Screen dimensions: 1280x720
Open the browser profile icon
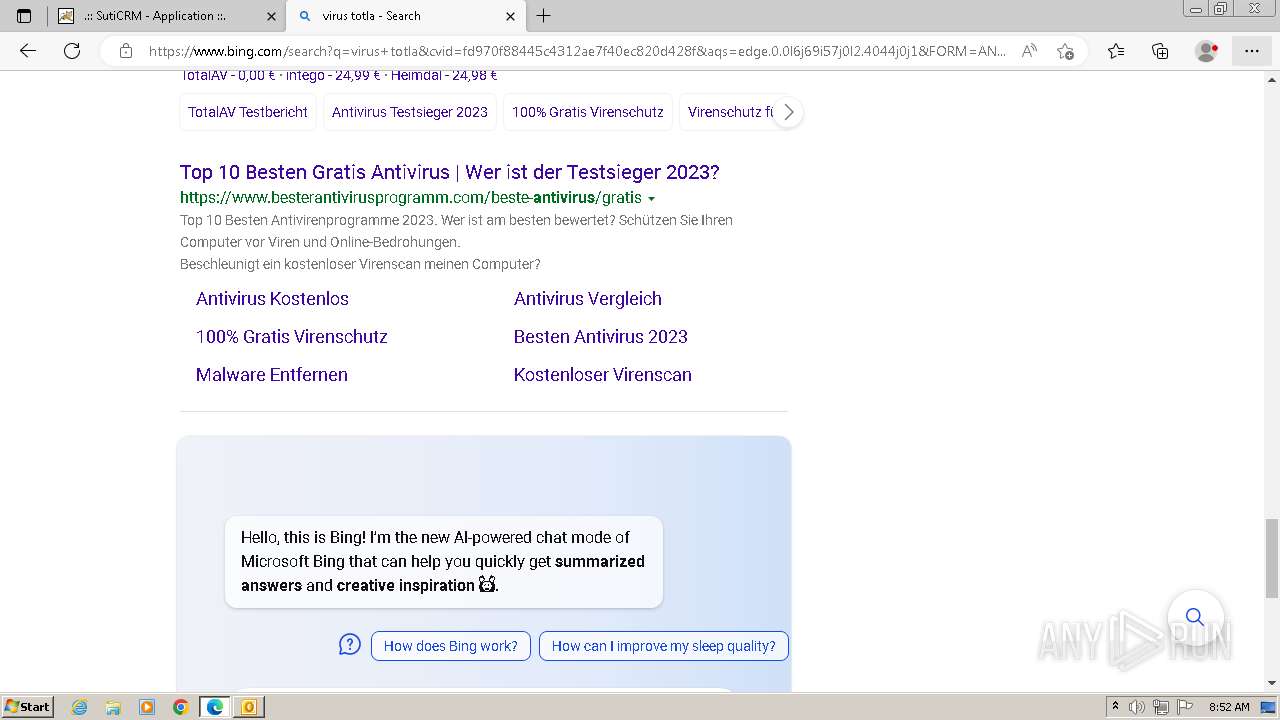coord(1207,51)
